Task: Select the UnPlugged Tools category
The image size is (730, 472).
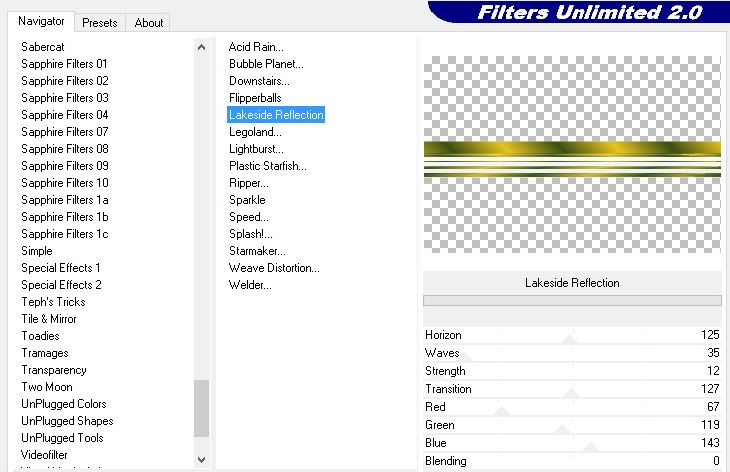Action: click(x=62, y=438)
